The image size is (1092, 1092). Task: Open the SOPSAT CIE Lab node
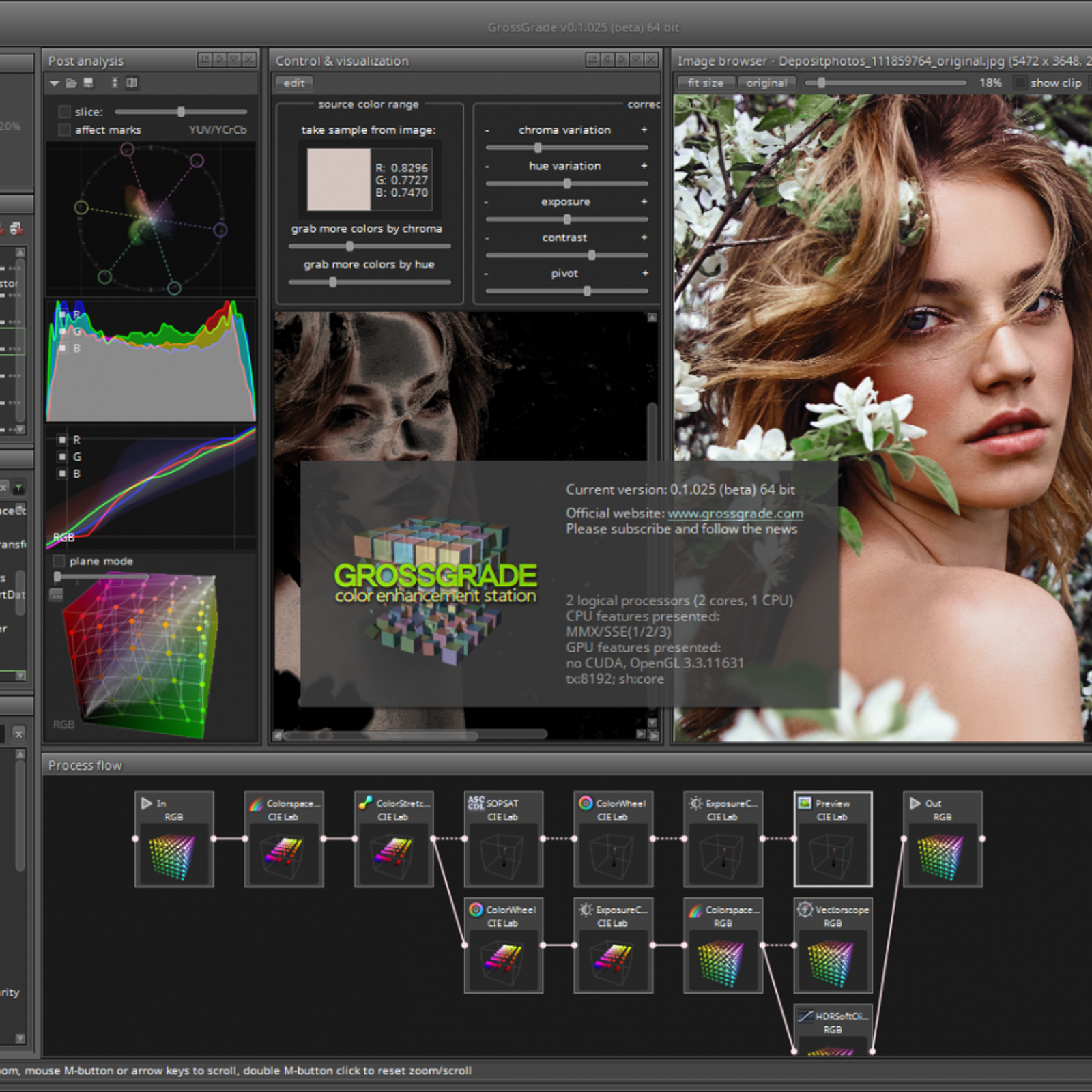coord(503,839)
